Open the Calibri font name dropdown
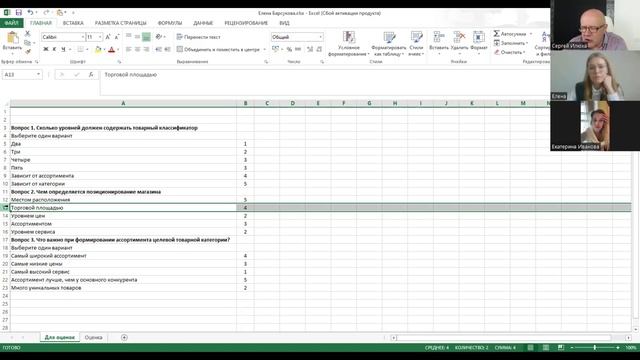640x360 pixels. tap(82, 37)
